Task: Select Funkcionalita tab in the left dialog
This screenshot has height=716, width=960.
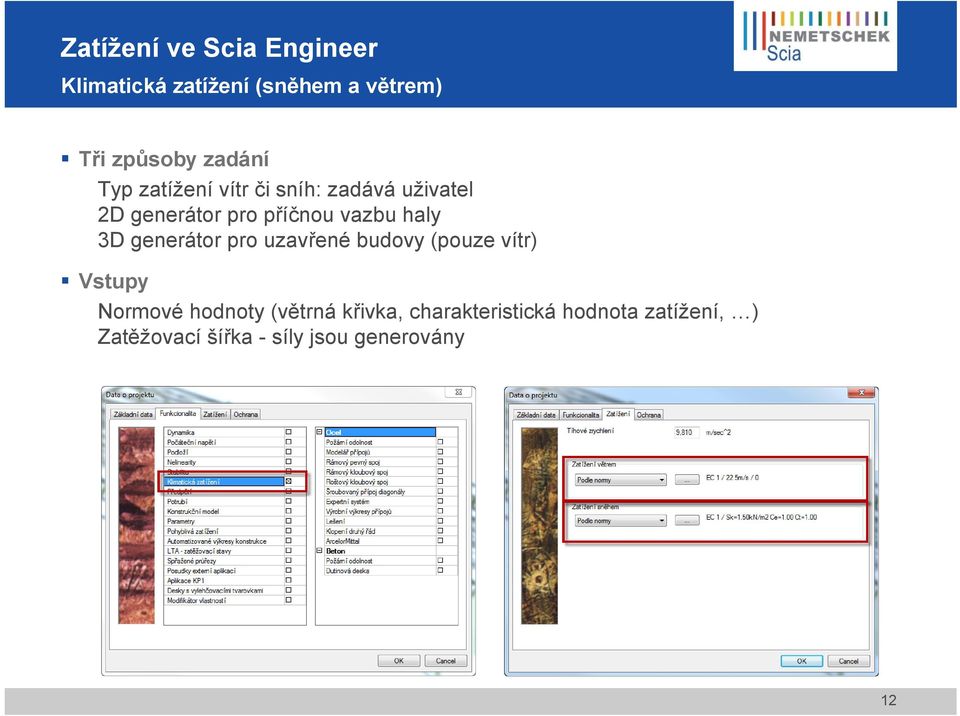Action: click(x=178, y=413)
